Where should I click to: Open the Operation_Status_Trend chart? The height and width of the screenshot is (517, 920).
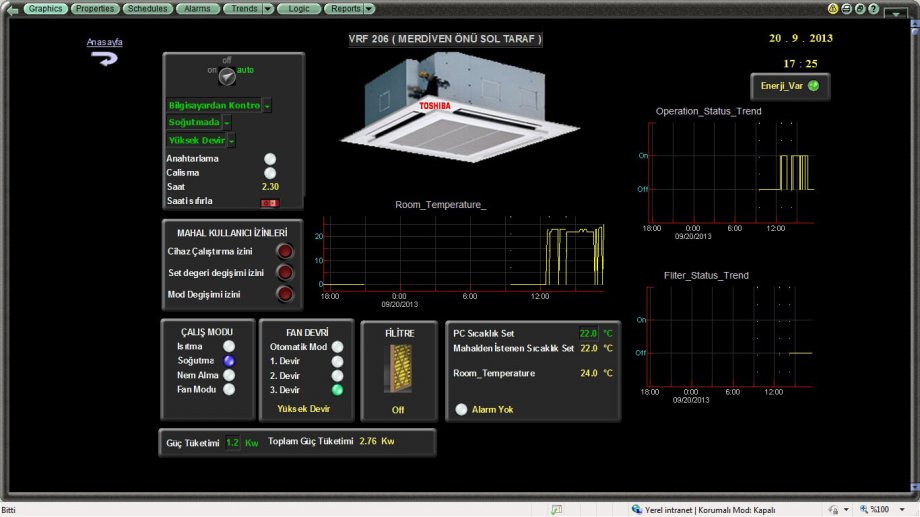728,172
